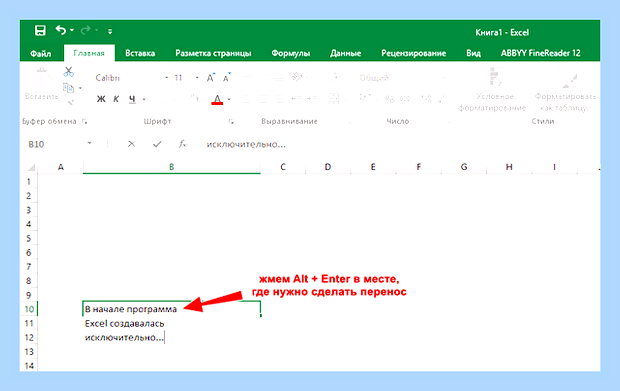Viewport: 620px width, 391px height.
Task: Switch to the Рецензирование tab
Action: coord(414,53)
